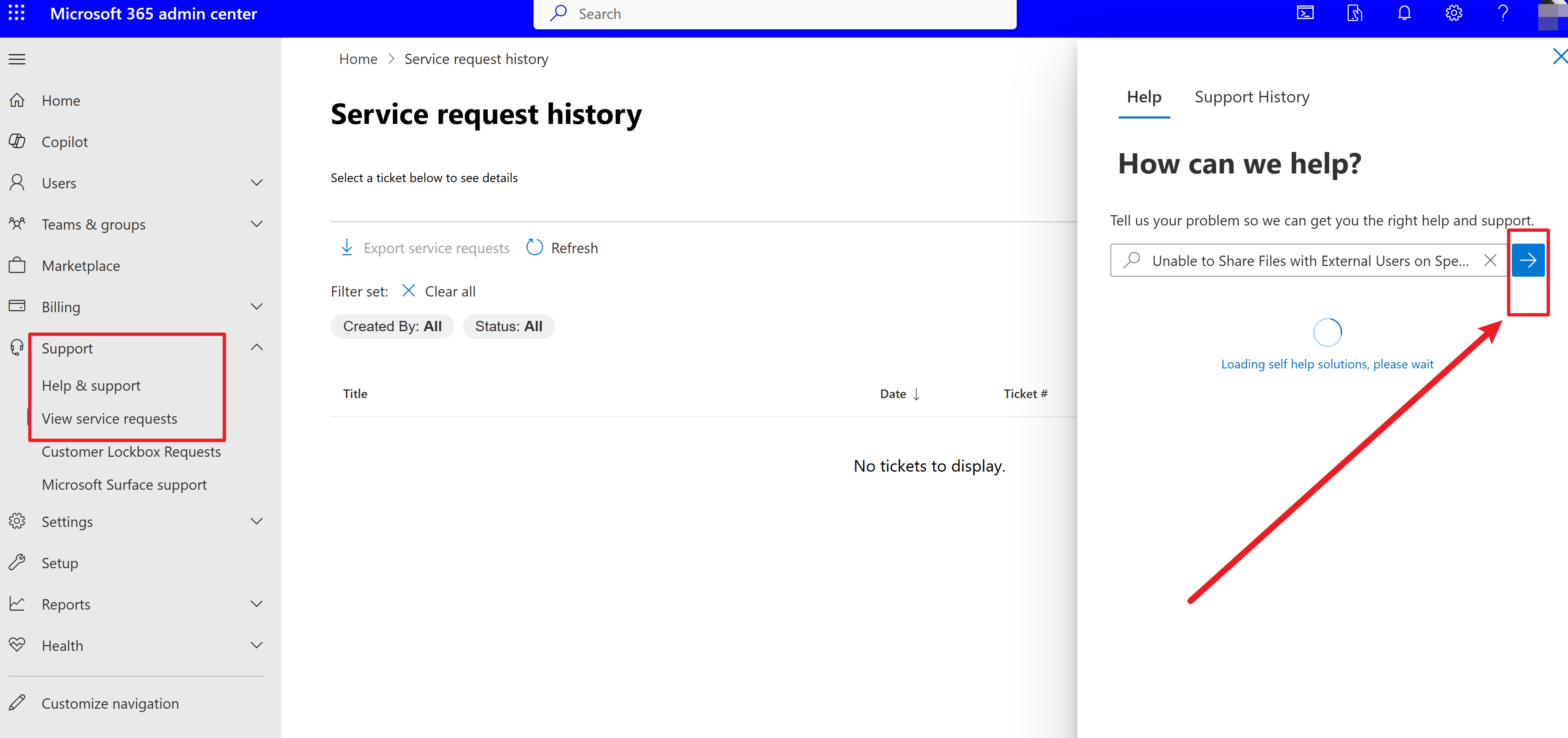The width and height of the screenshot is (1568, 738).
Task: Clear the help search text with X
Action: pyautogui.click(x=1490, y=261)
